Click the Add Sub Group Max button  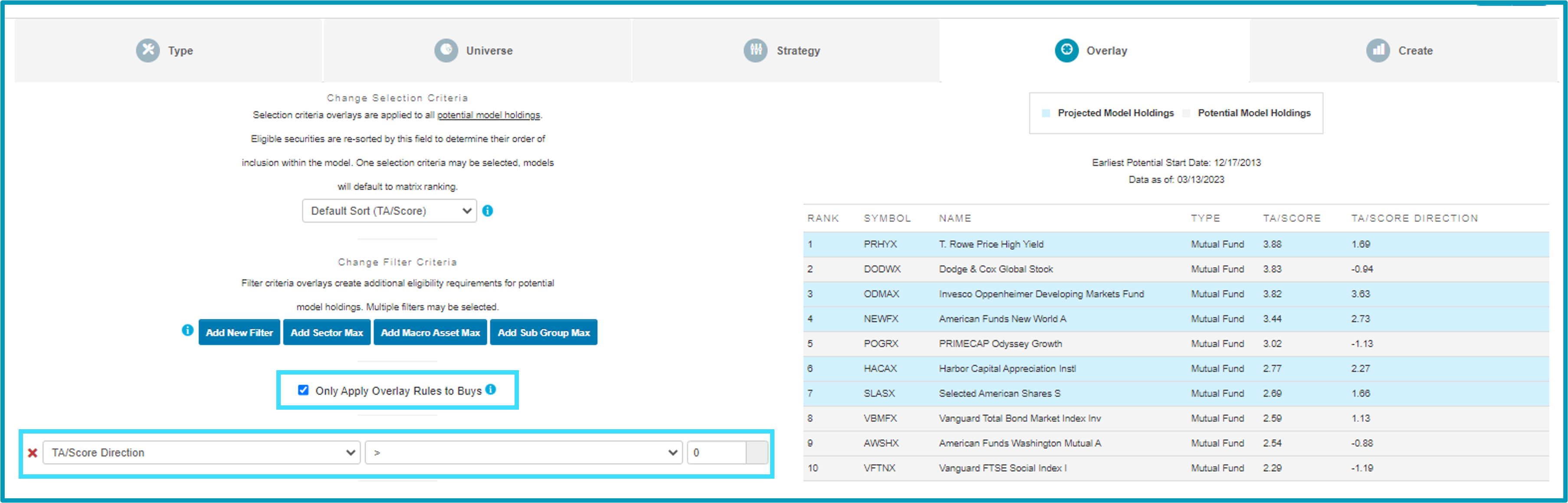click(x=544, y=332)
